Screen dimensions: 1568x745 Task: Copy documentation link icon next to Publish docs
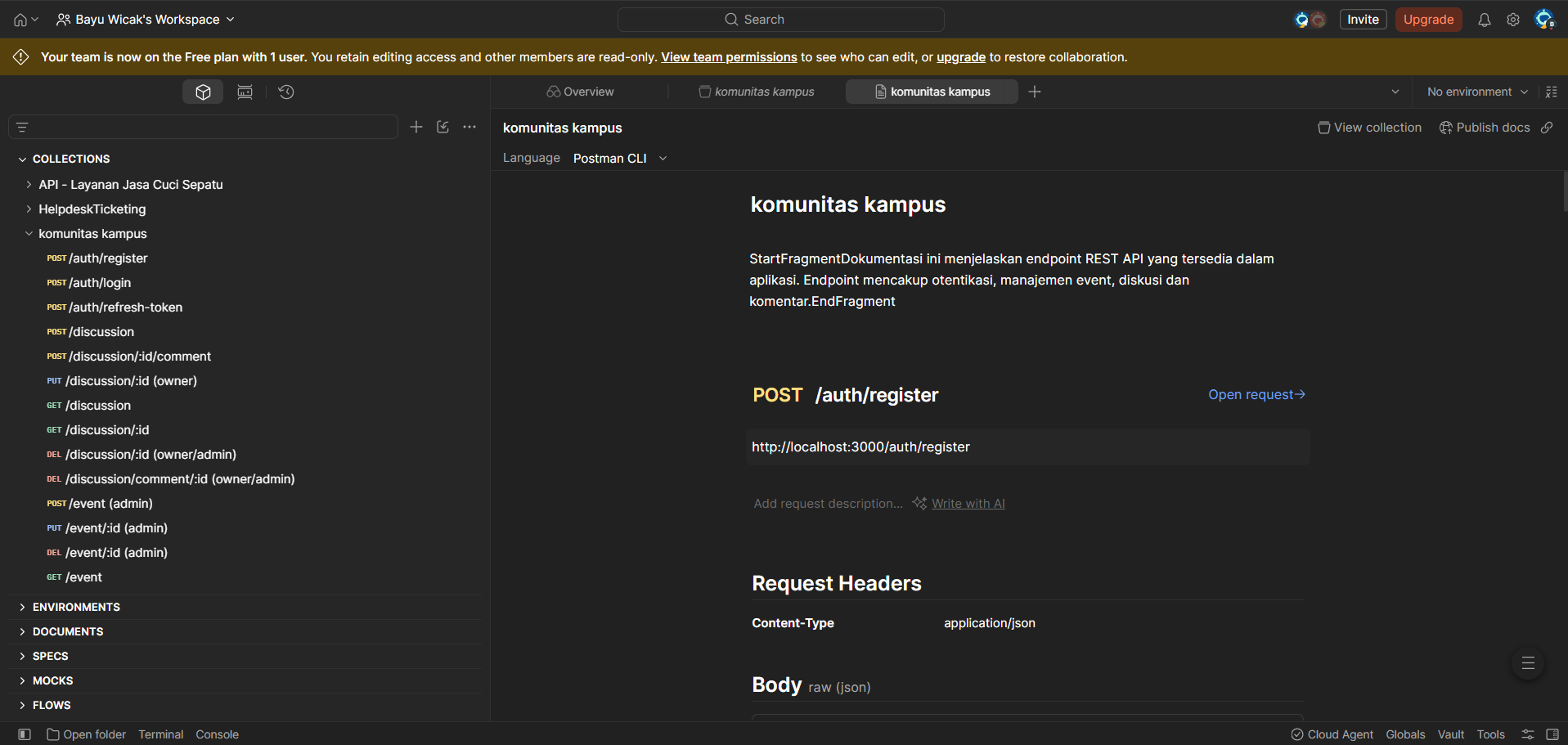pyautogui.click(x=1547, y=128)
